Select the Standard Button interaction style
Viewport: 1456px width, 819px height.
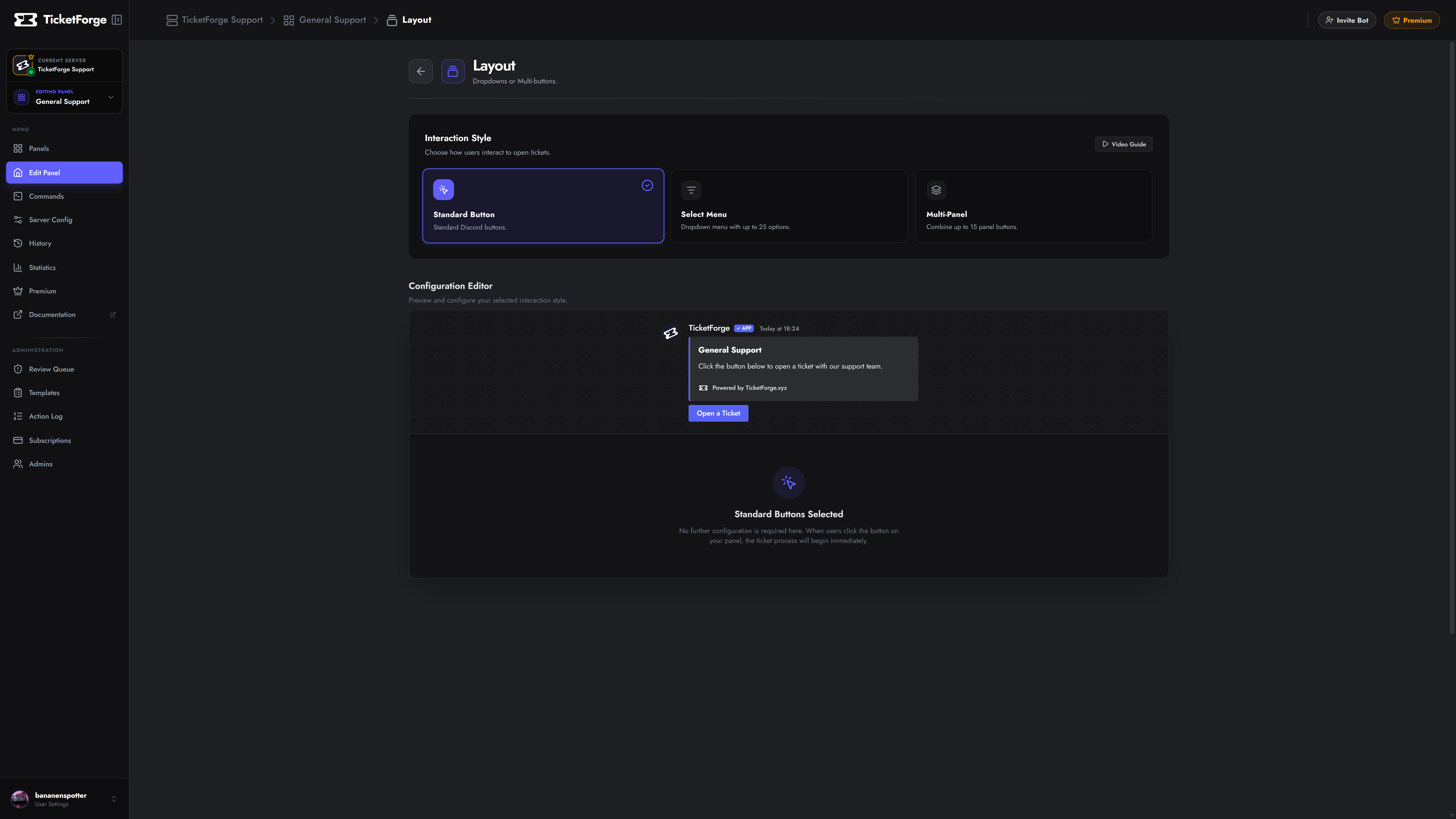[x=543, y=206]
